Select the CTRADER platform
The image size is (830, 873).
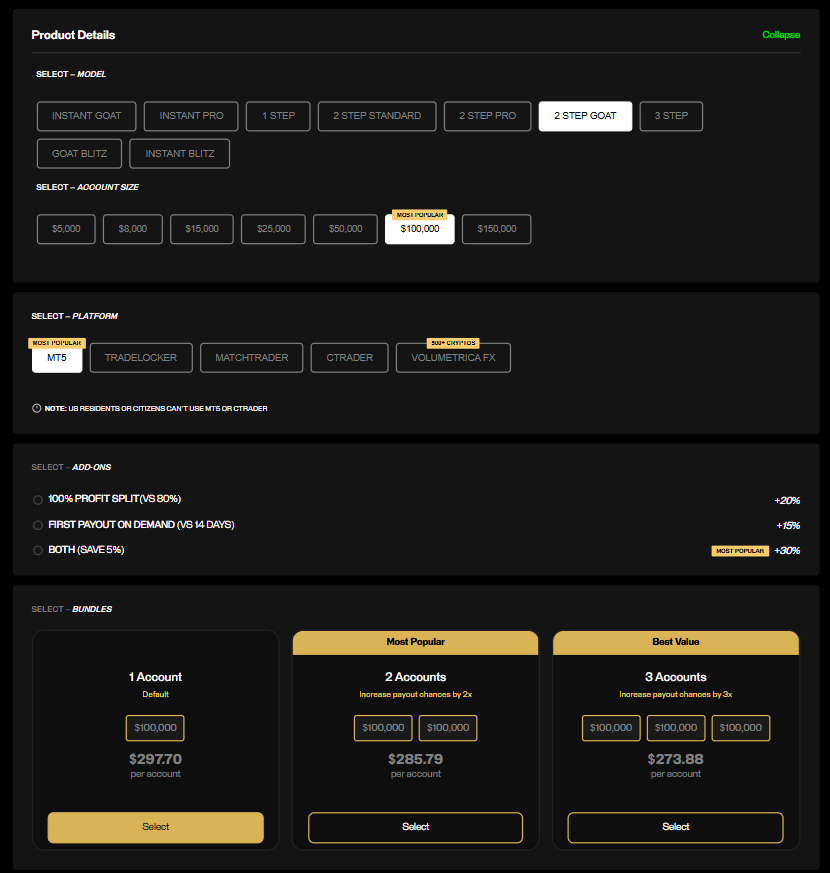tap(349, 357)
